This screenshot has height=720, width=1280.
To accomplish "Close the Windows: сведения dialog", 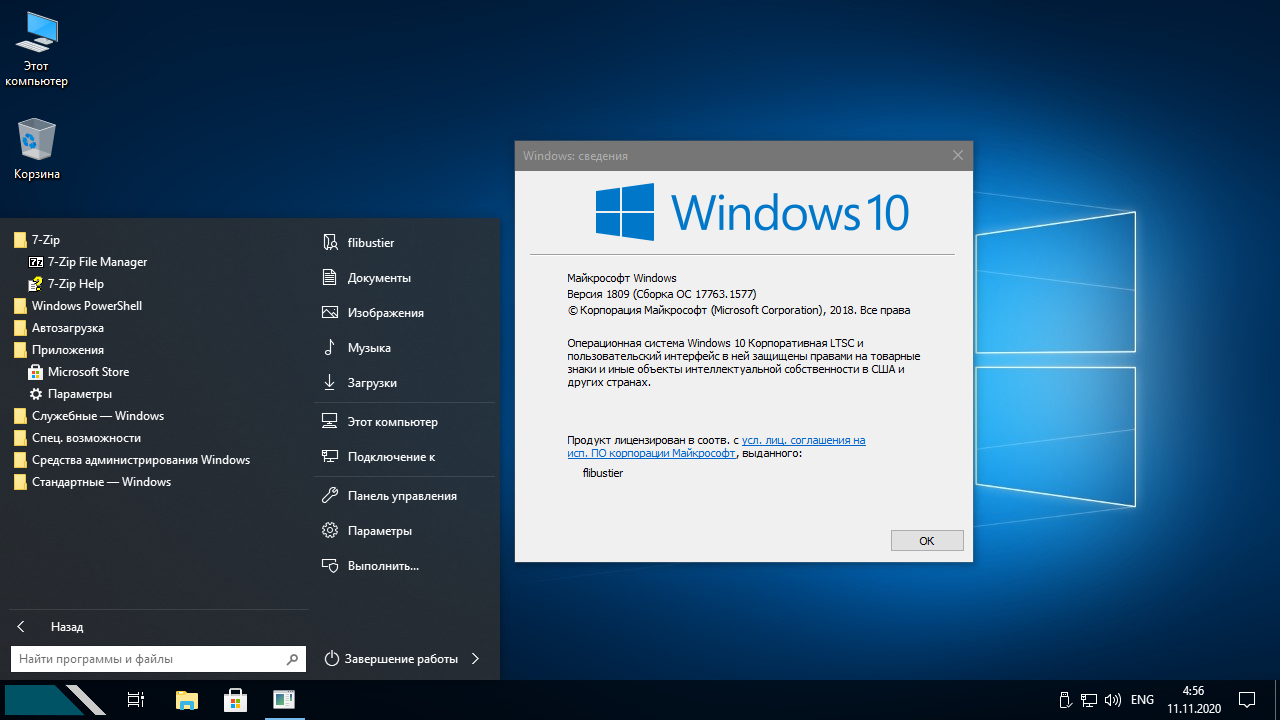I will point(958,155).
